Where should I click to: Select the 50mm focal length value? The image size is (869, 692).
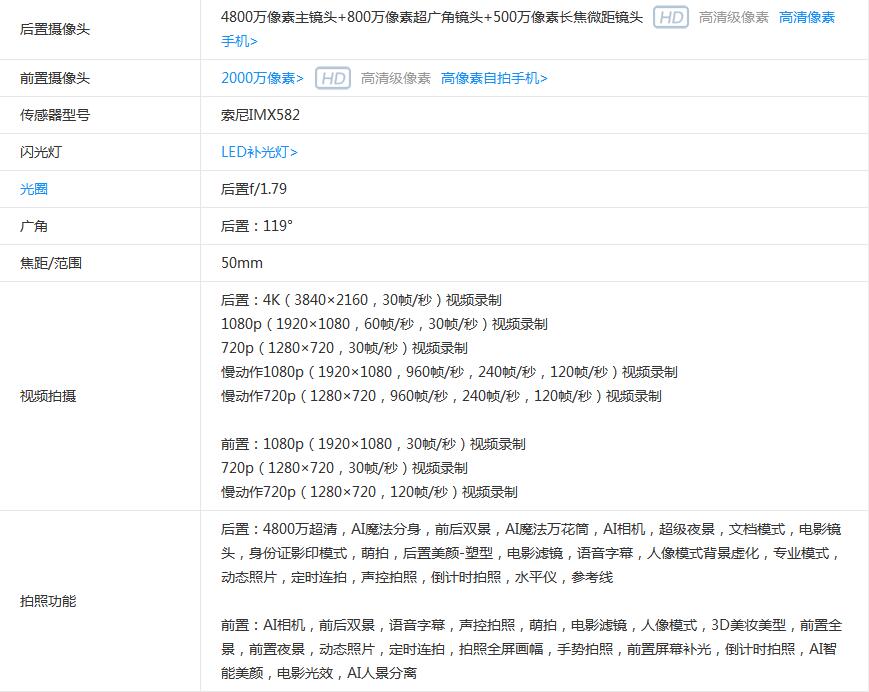(242, 263)
